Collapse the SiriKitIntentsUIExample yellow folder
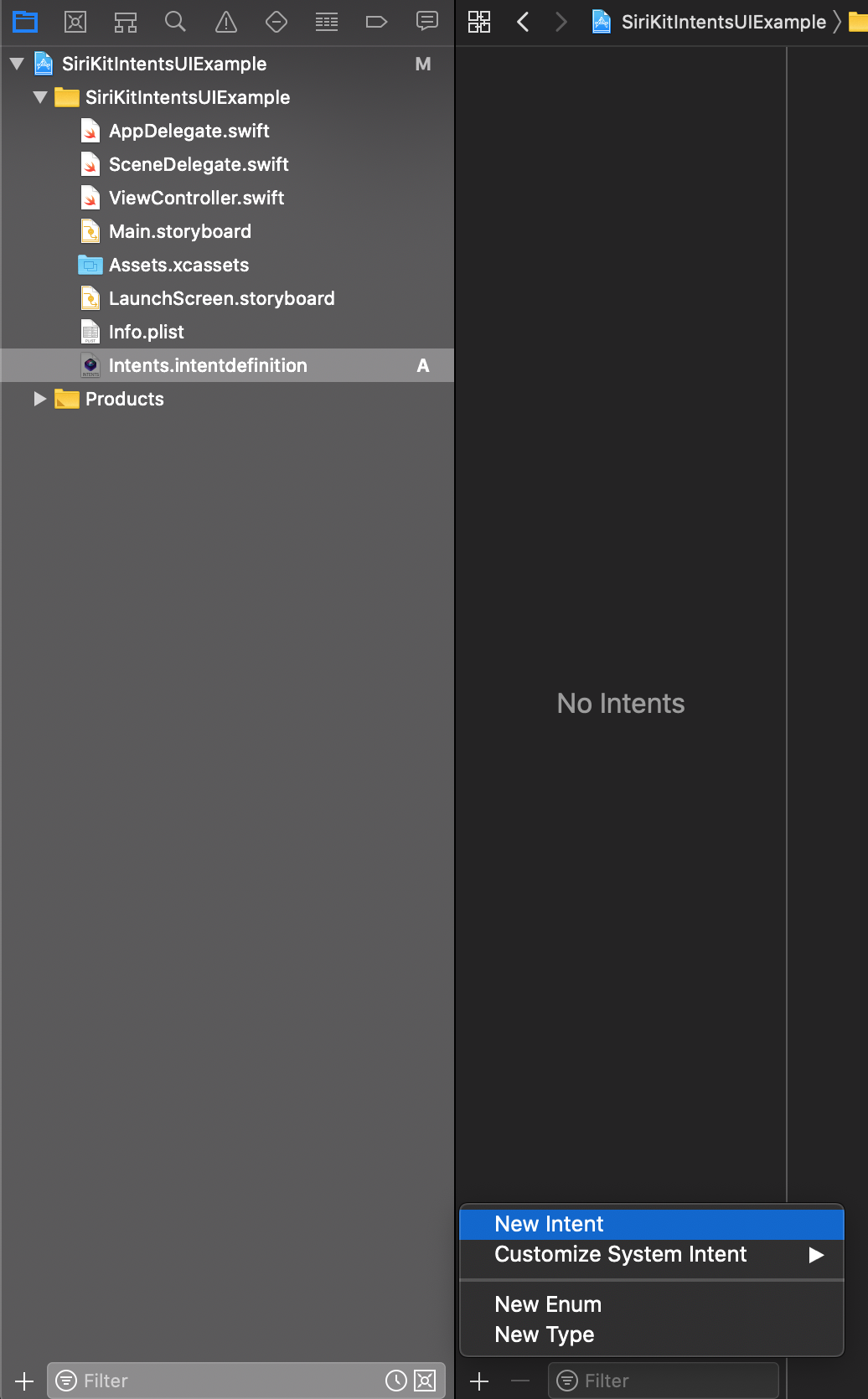 tap(40, 97)
